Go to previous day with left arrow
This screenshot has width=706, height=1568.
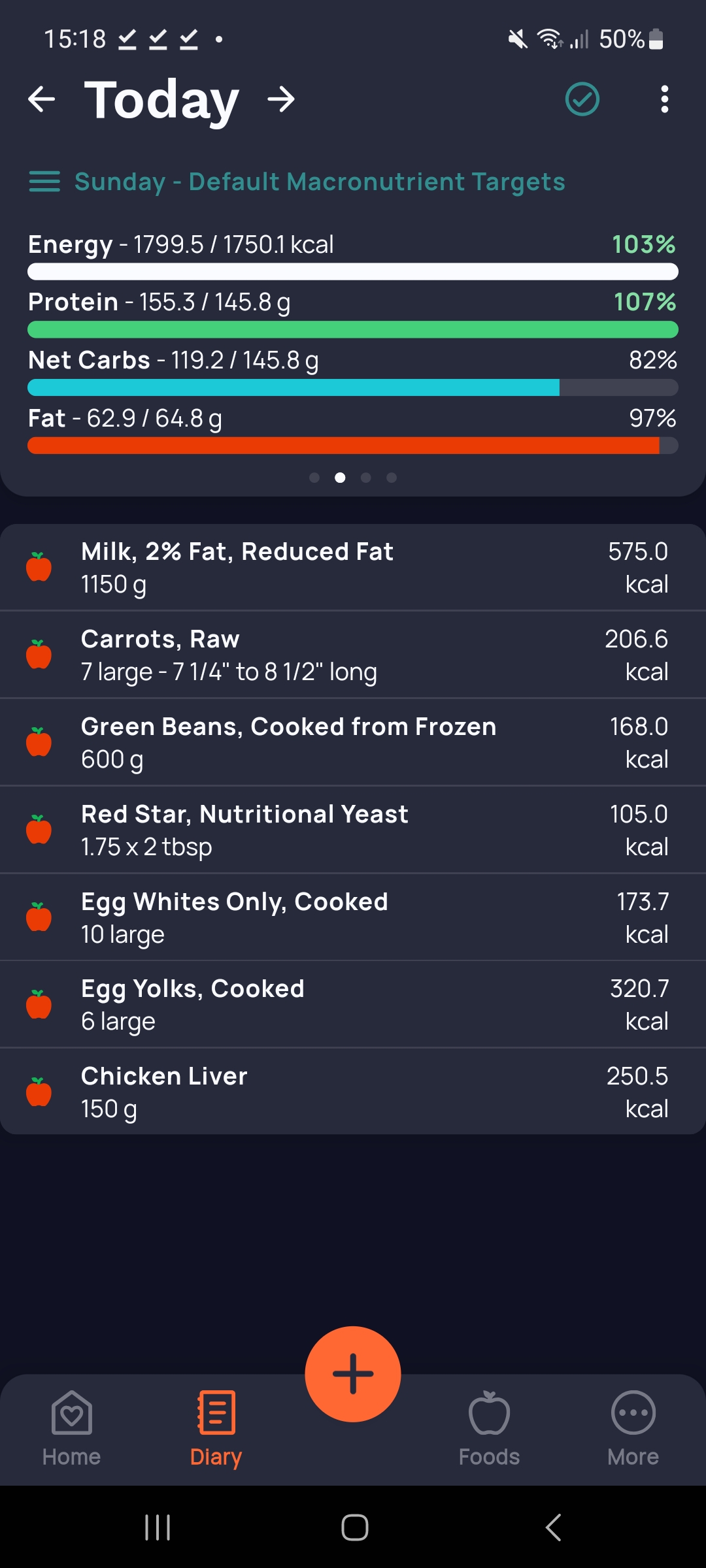pyautogui.click(x=42, y=99)
